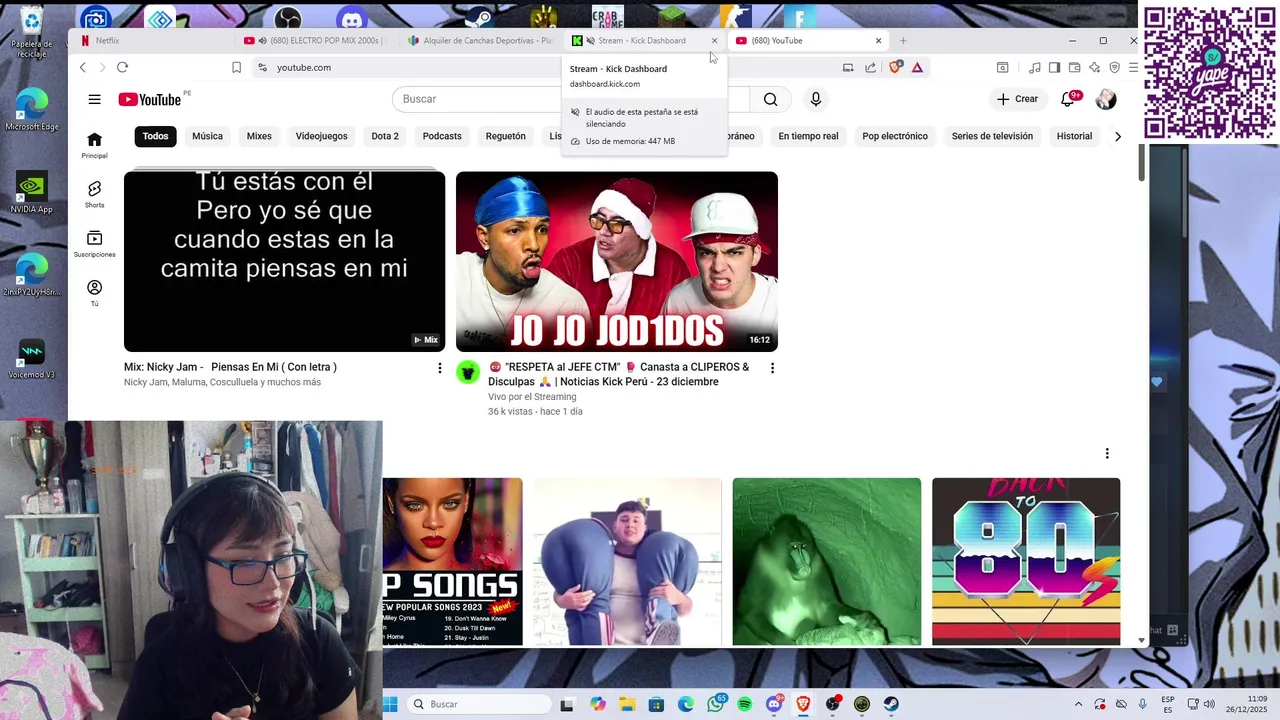Open Steam from the taskbar
Image resolution: width=1280 pixels, height=720 pixels.
(891, 704)
